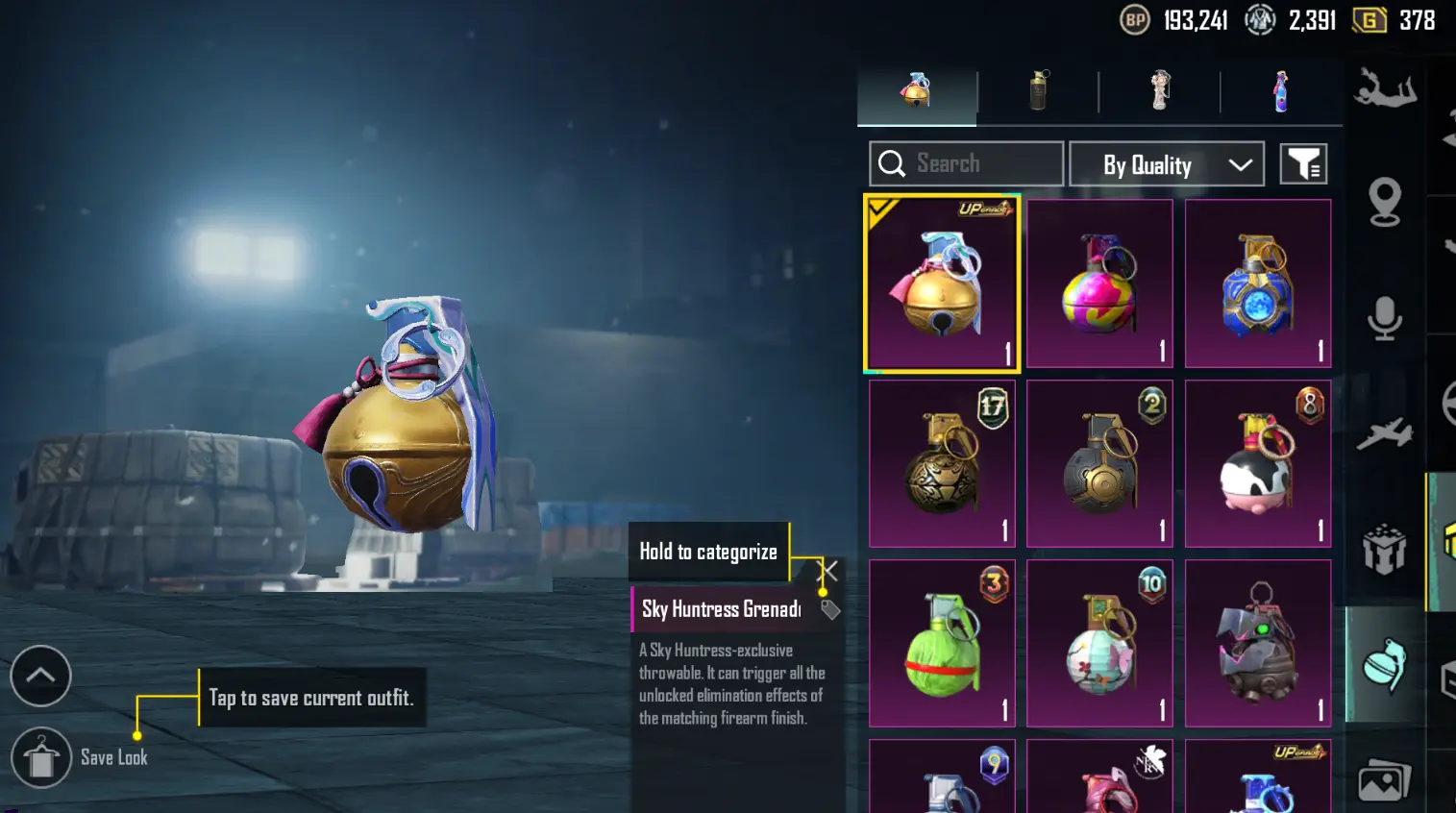Close the Hold to categorize tooltip
The image size is (1456, 813).
point(828,571)
